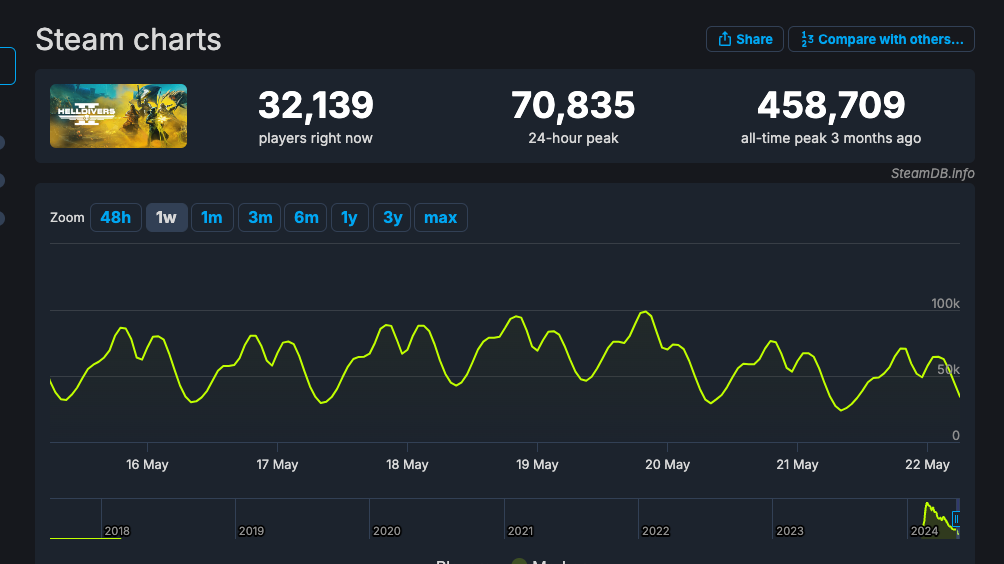Click the compare ranking numbers icon
The height and width of the screenshot is (564, 1004).
coord(807,39)
